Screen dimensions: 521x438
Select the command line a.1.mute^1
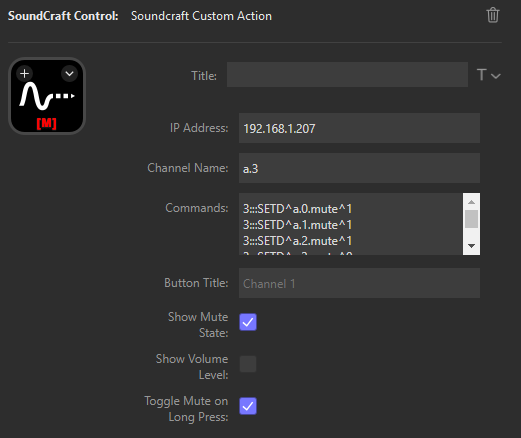coord(297,225)
